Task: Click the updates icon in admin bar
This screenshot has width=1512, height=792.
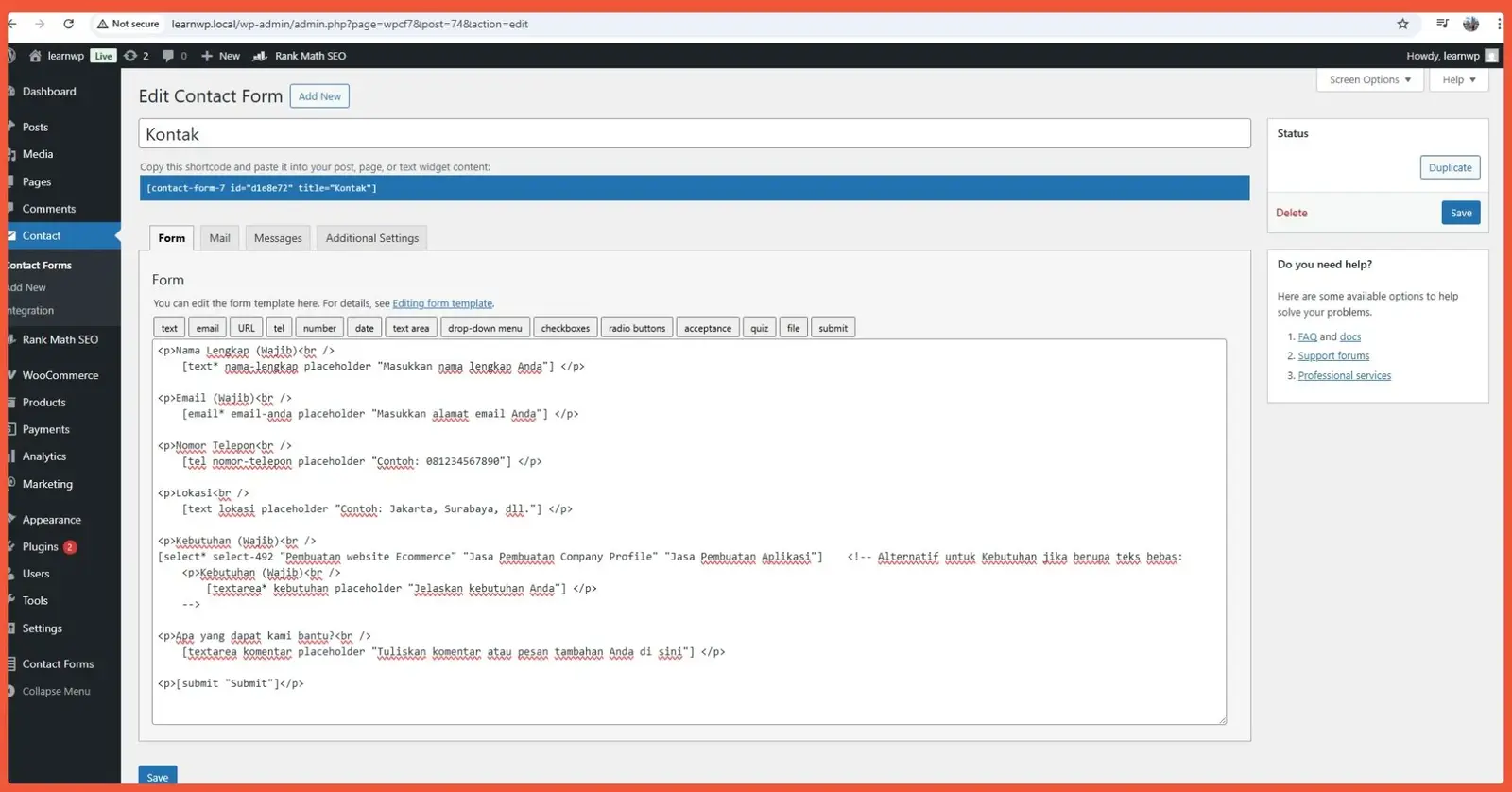Action: [x=131, y=56]
